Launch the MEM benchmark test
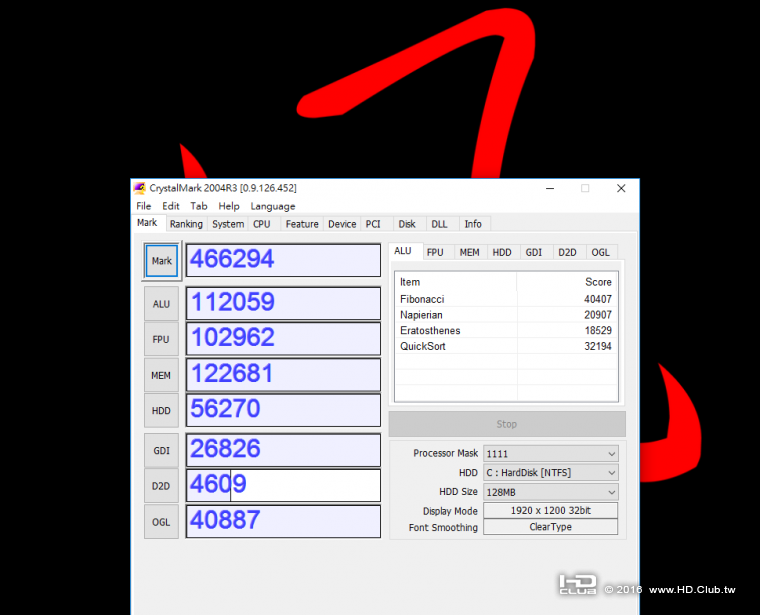Screen dimensions: 760x615 click(161, 375)
